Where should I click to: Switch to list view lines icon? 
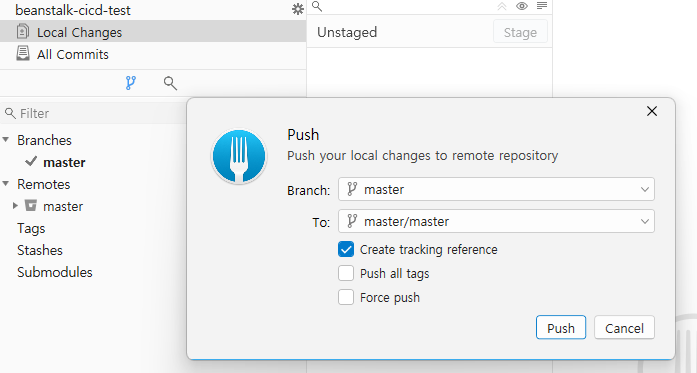(542, 6)
